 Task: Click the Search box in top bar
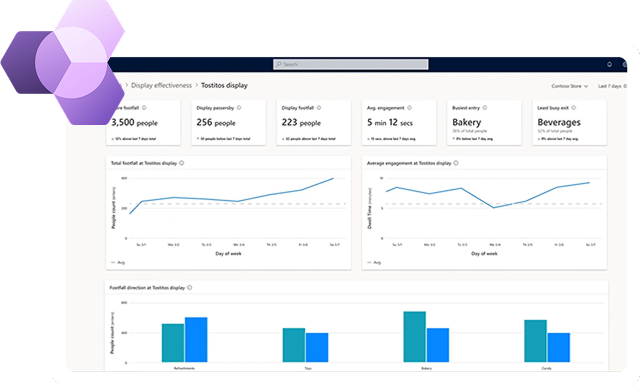[x=351, y=64]
